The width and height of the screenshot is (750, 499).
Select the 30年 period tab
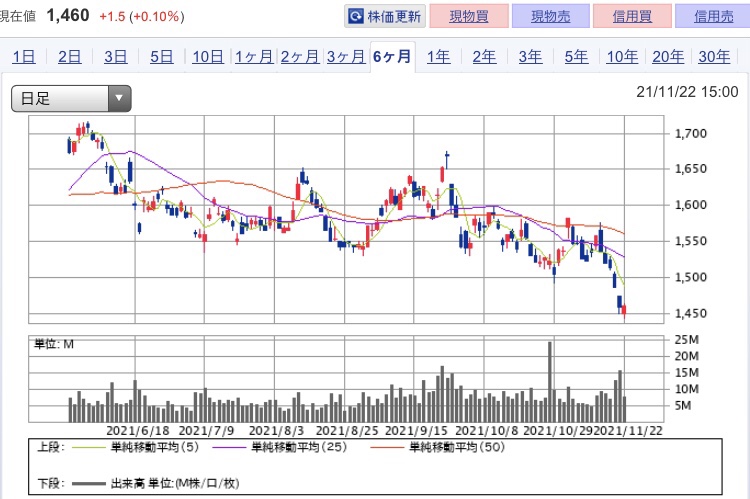click(x=713, y=57)
